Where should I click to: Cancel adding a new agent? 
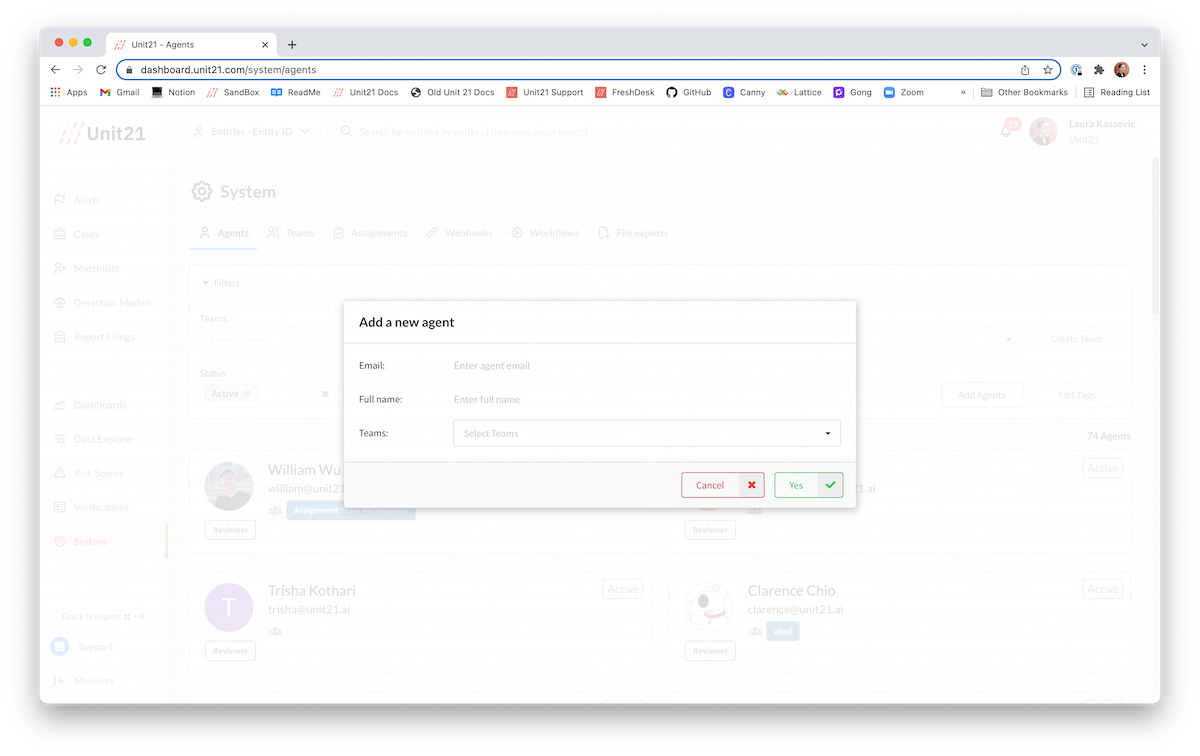pos(722,485)
